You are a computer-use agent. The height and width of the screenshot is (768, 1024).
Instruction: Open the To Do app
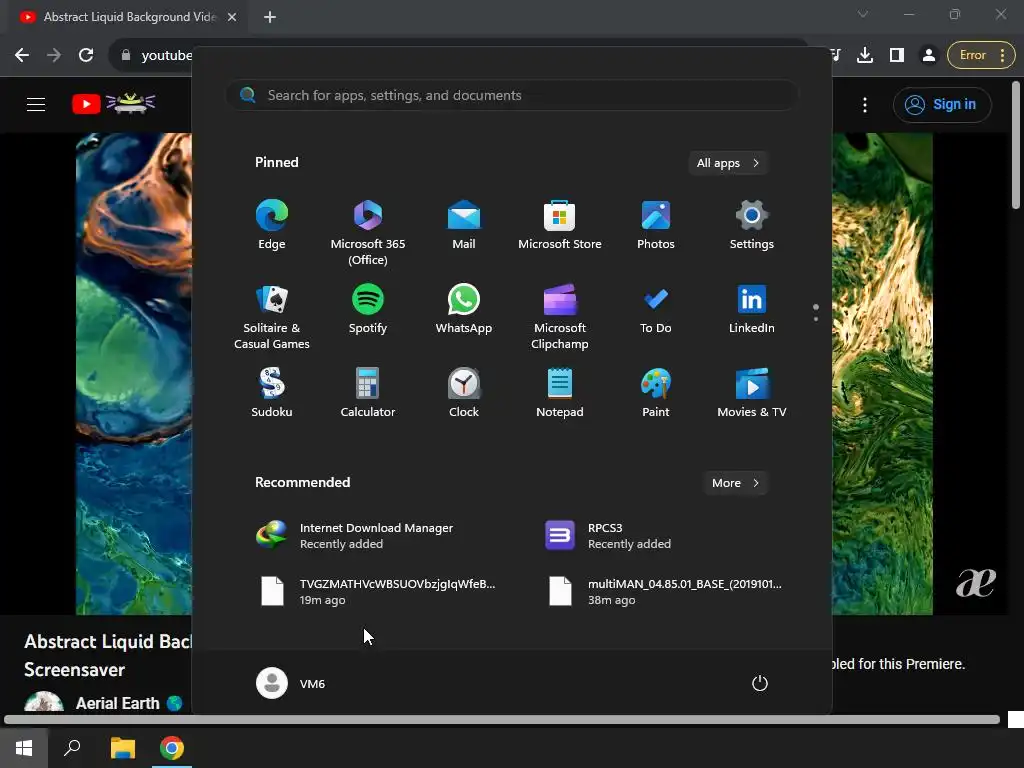click(x=656, y=309)
